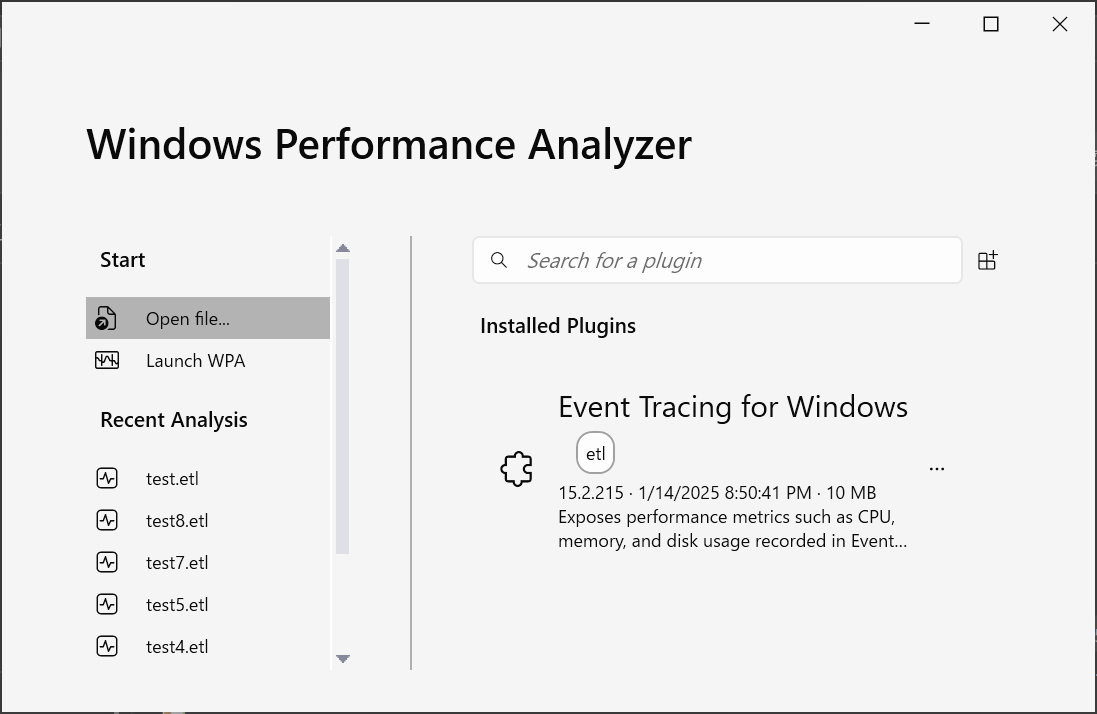This screenshot has width=1097, height=714.
Task: Click the puzzle-piece plugin icon
Action: [516, 468]
